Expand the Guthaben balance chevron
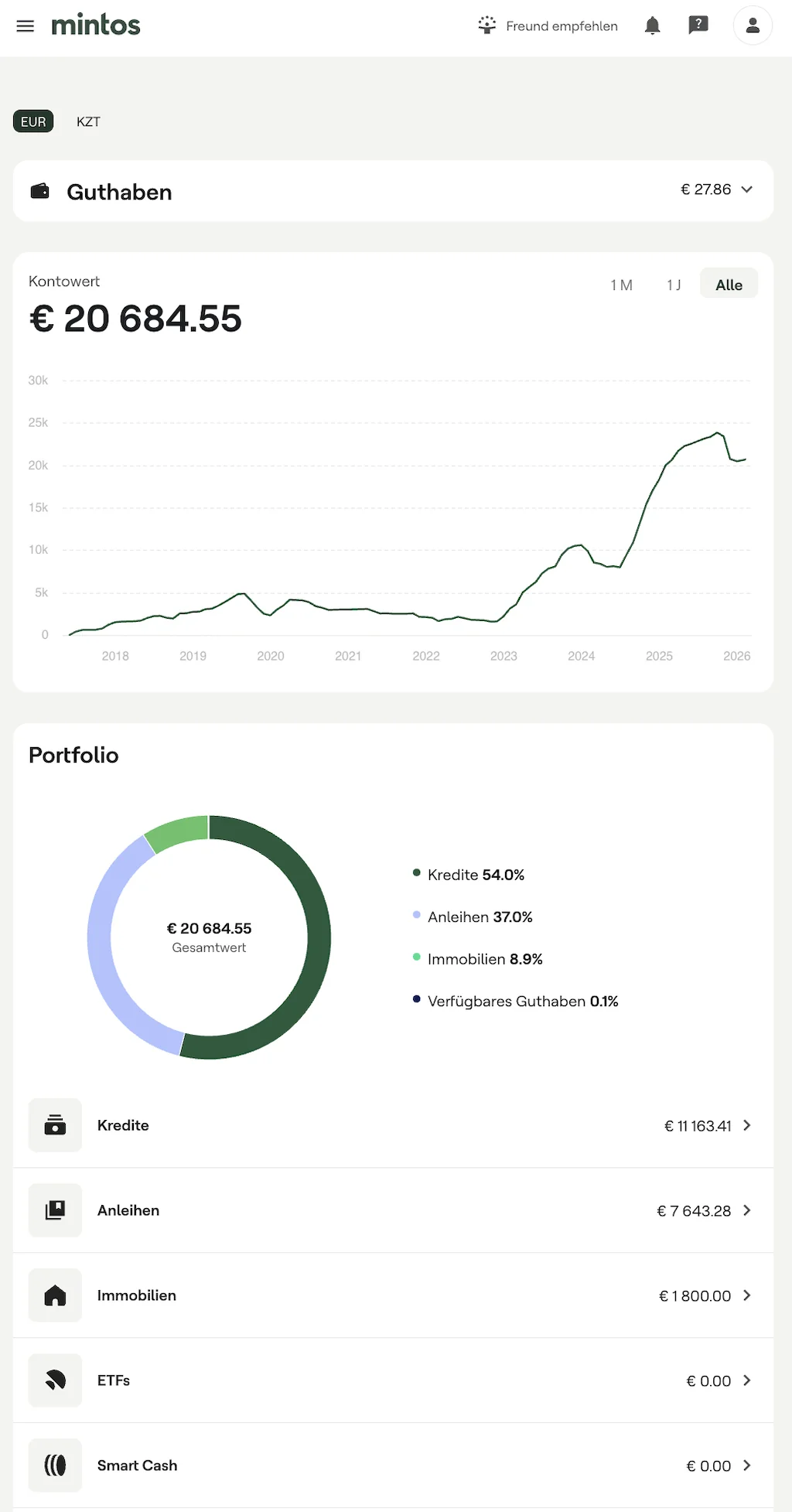 747,189
